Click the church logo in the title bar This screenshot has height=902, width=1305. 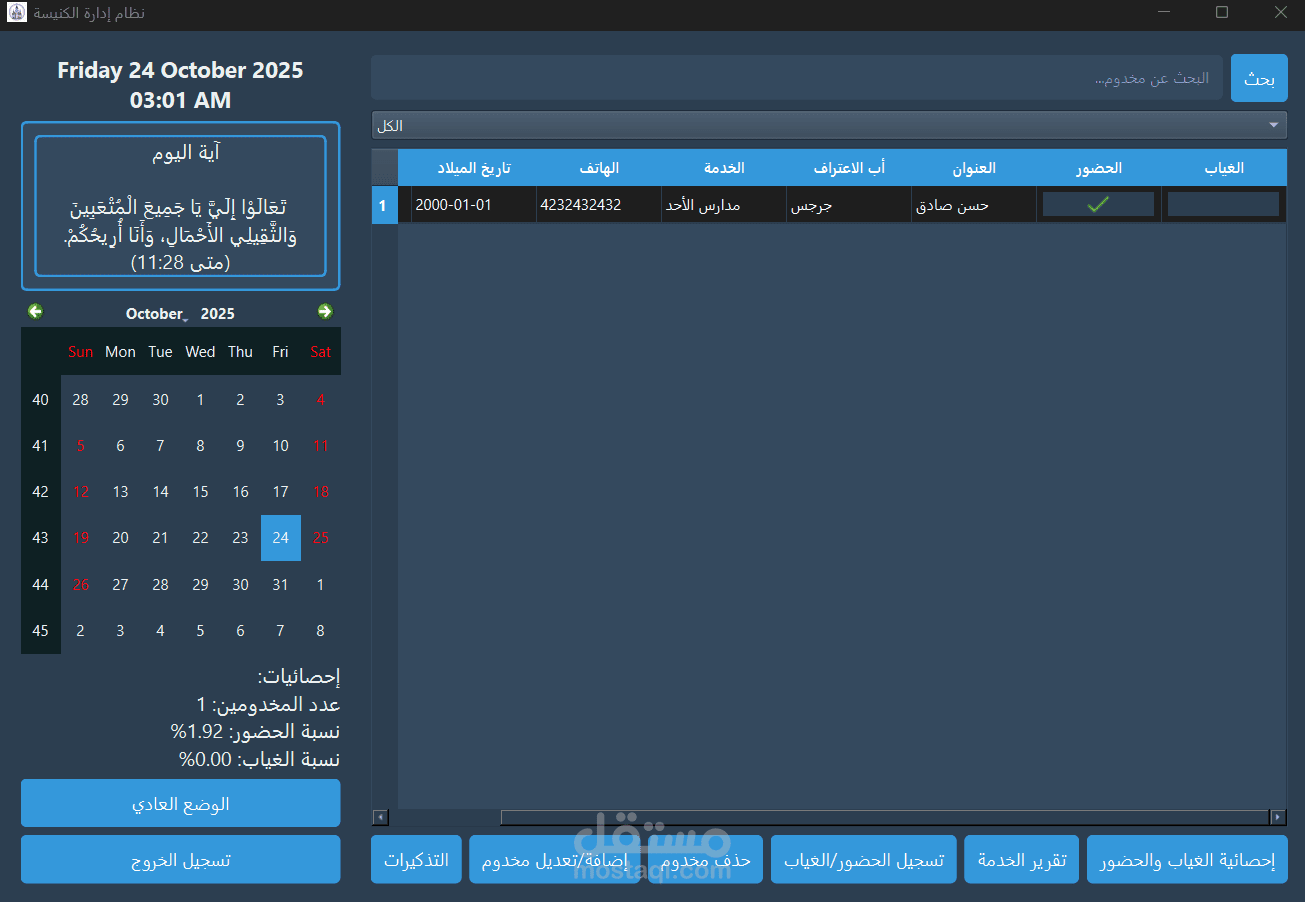16,14
